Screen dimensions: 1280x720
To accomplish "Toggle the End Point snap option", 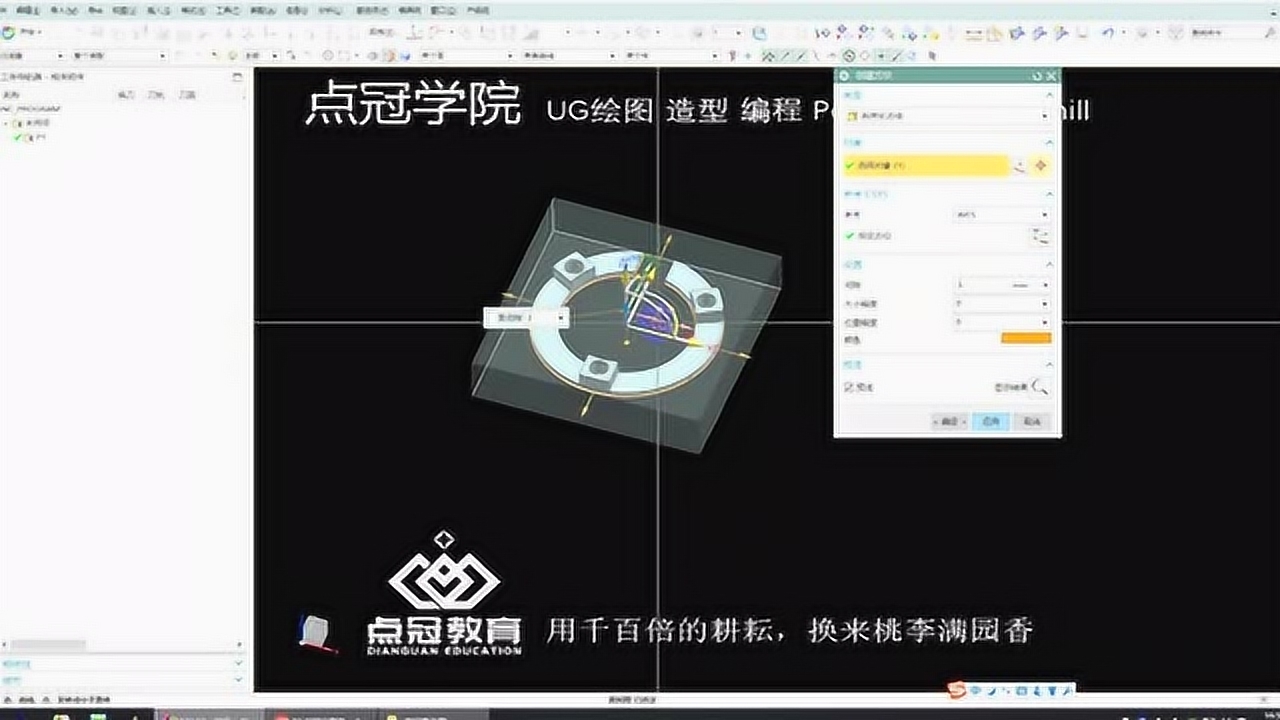I will click(785, 56).
